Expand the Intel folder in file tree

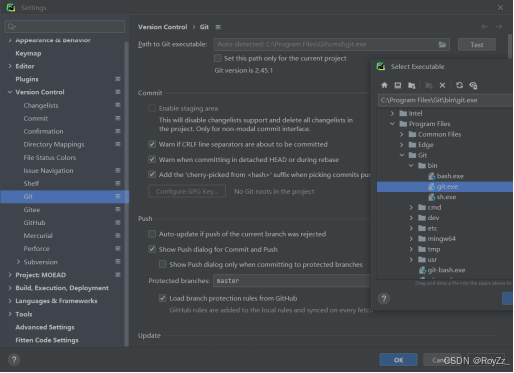[x=392, y=113]
